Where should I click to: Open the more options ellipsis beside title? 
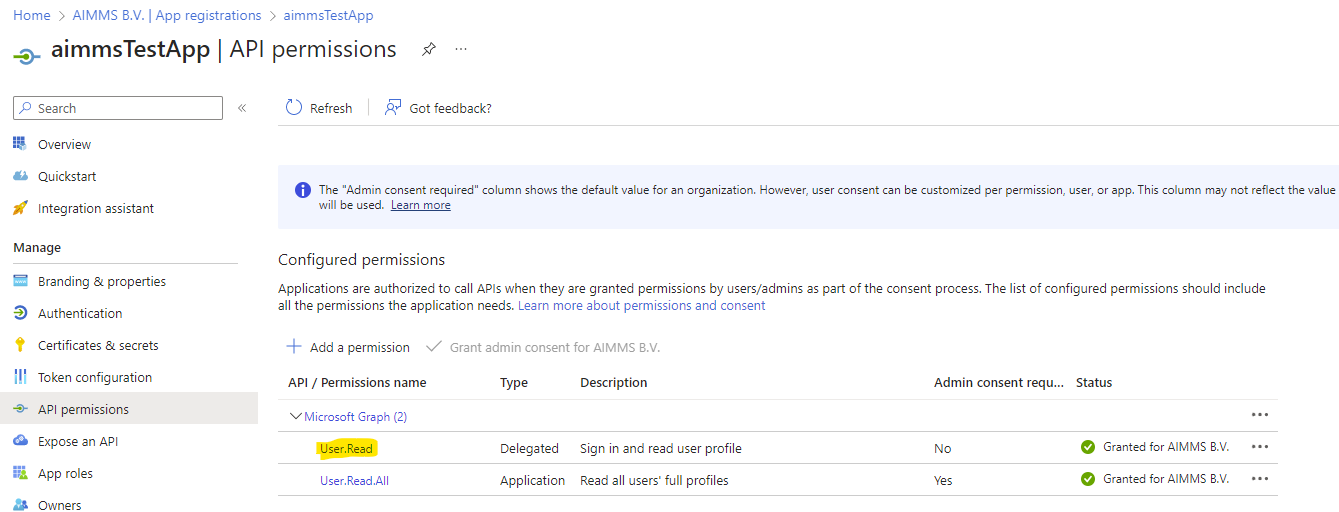460,49
